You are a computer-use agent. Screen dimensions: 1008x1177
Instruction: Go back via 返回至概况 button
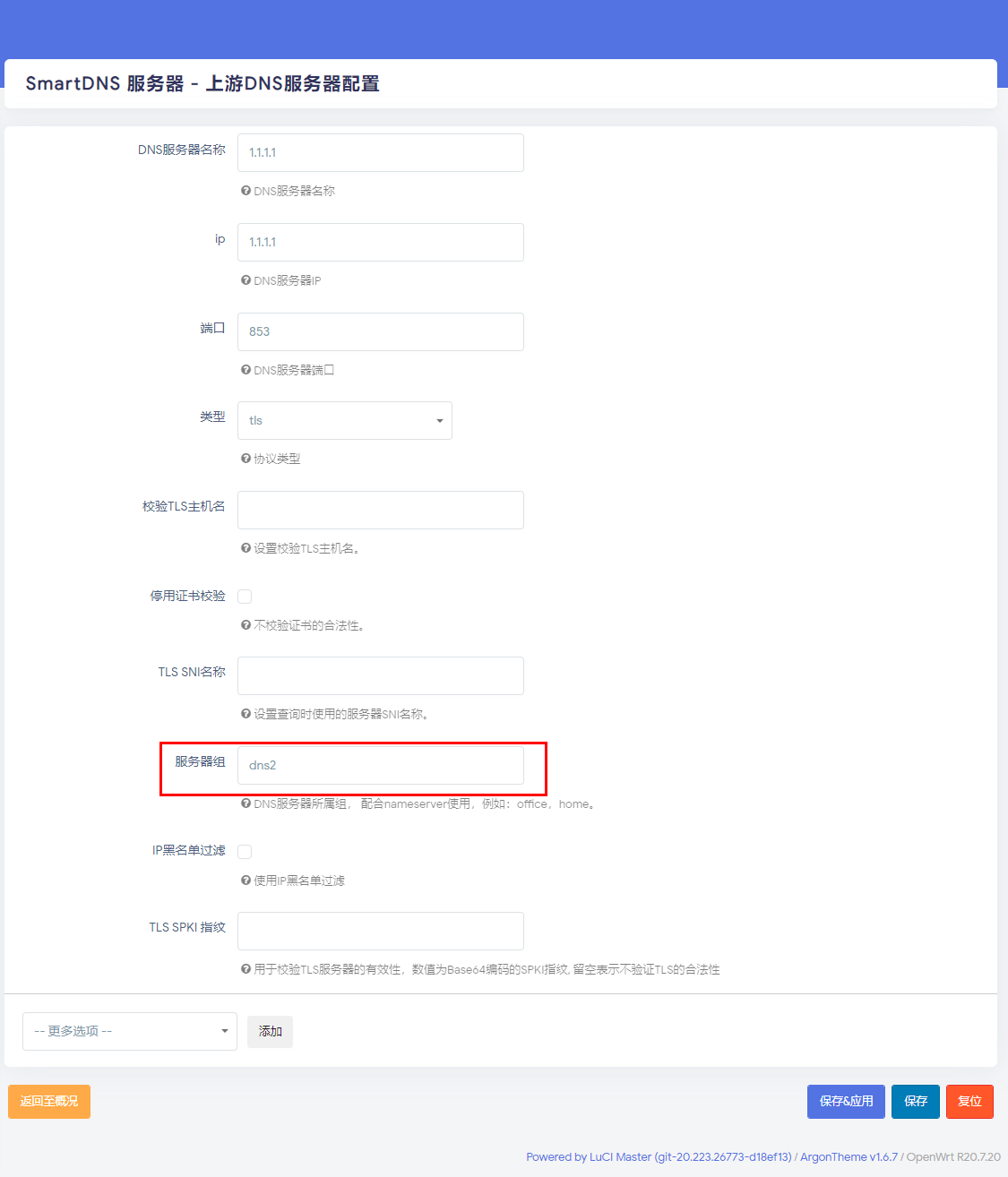point(49,1102)
